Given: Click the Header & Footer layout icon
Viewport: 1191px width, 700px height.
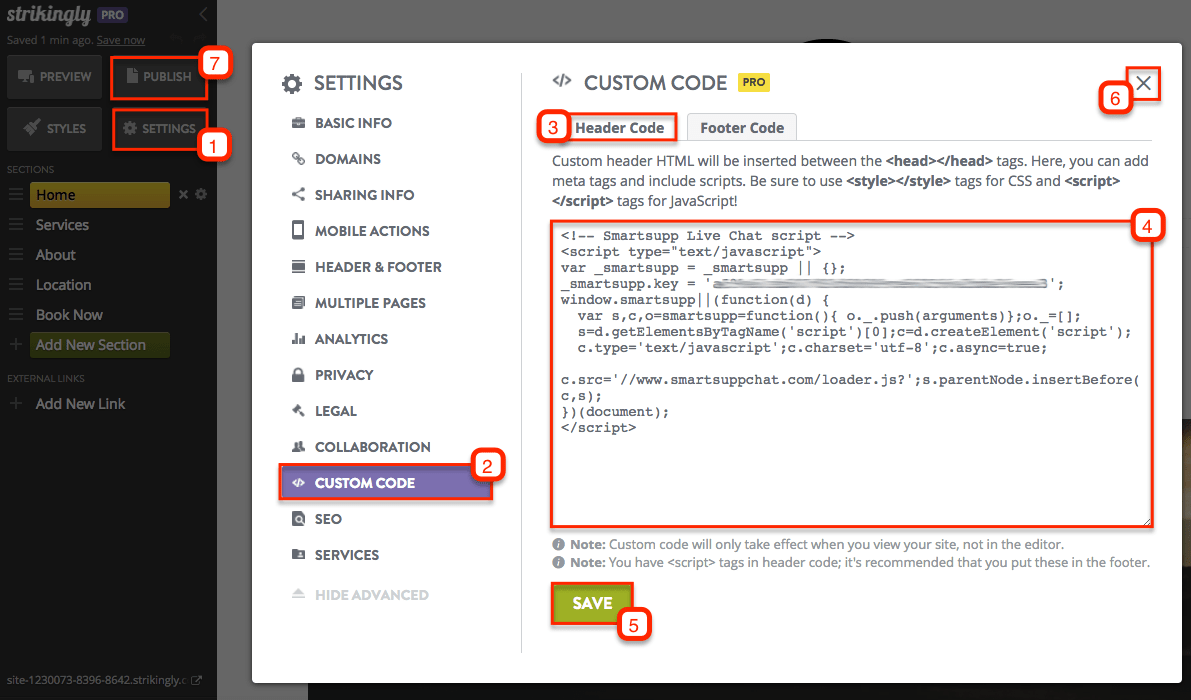Looking at the screenshot, I should click(299, 266).
